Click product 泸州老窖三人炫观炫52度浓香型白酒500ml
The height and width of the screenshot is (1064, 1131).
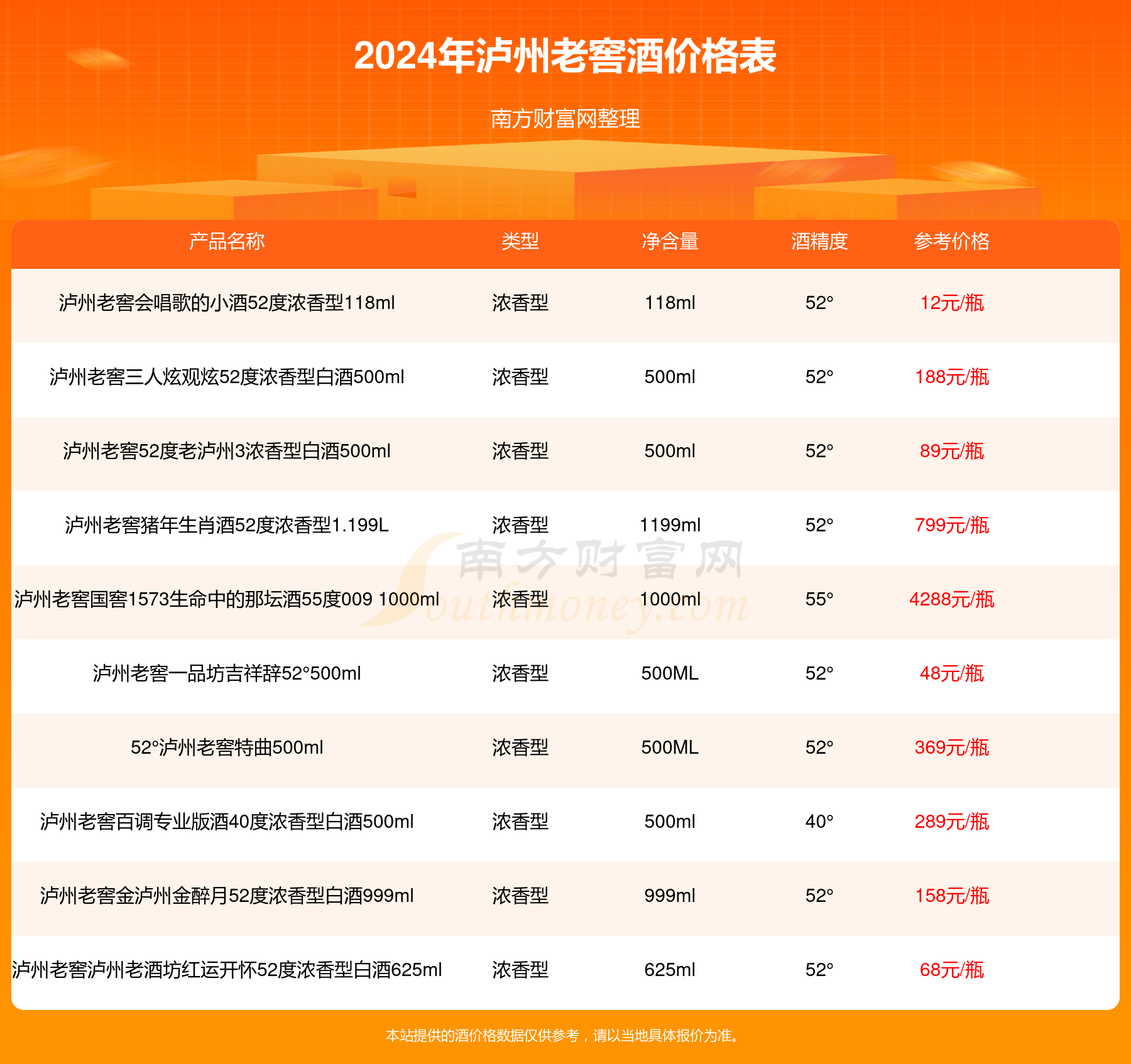tap(227, 377)
